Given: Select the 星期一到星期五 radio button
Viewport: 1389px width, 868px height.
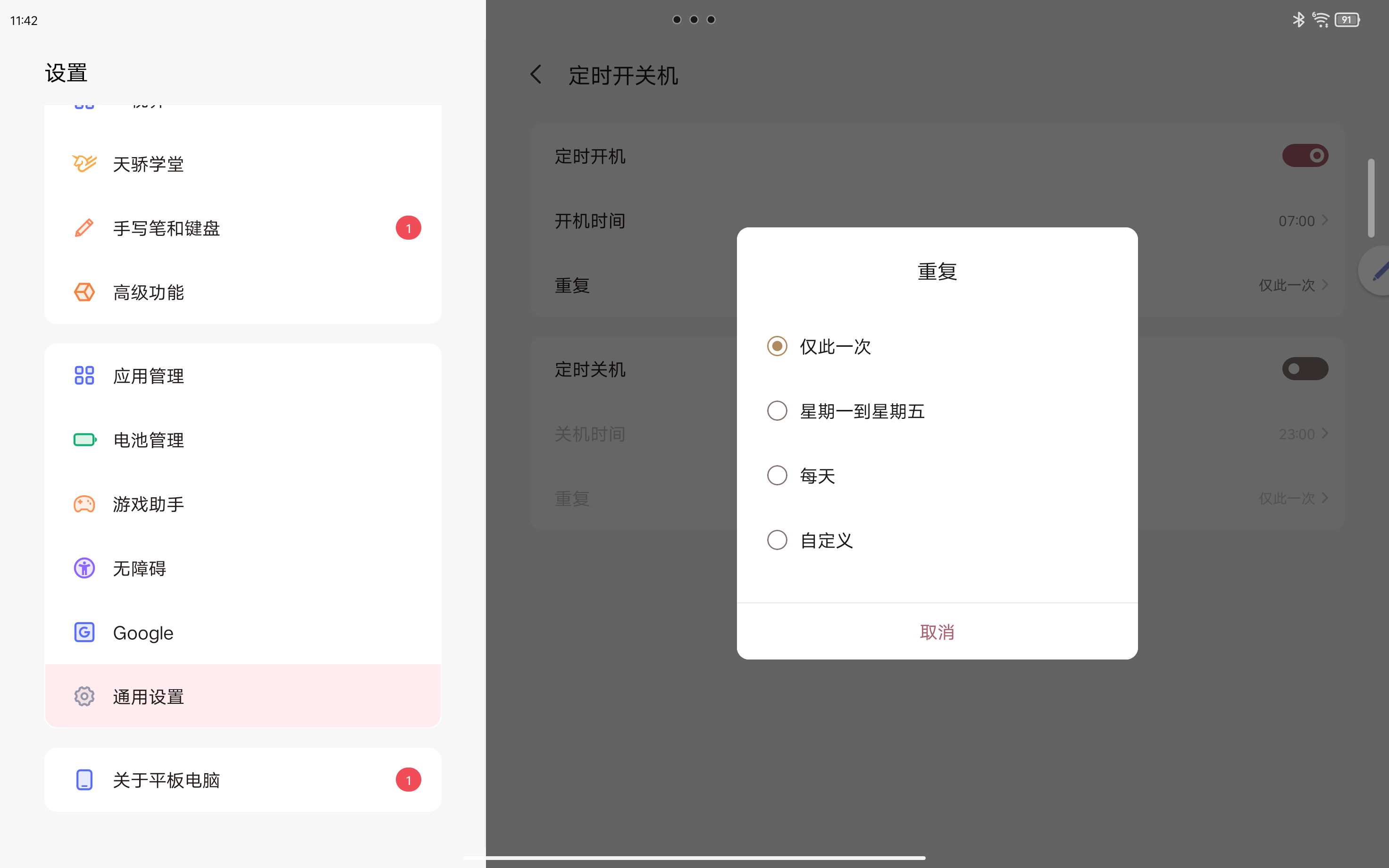Looking at the screenshot, I should click(777, 410).
